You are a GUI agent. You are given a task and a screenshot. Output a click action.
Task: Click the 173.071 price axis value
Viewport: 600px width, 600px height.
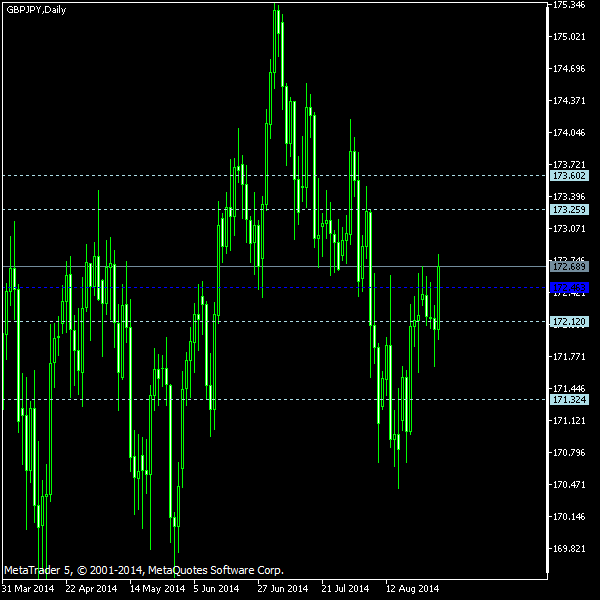[569, 229]
